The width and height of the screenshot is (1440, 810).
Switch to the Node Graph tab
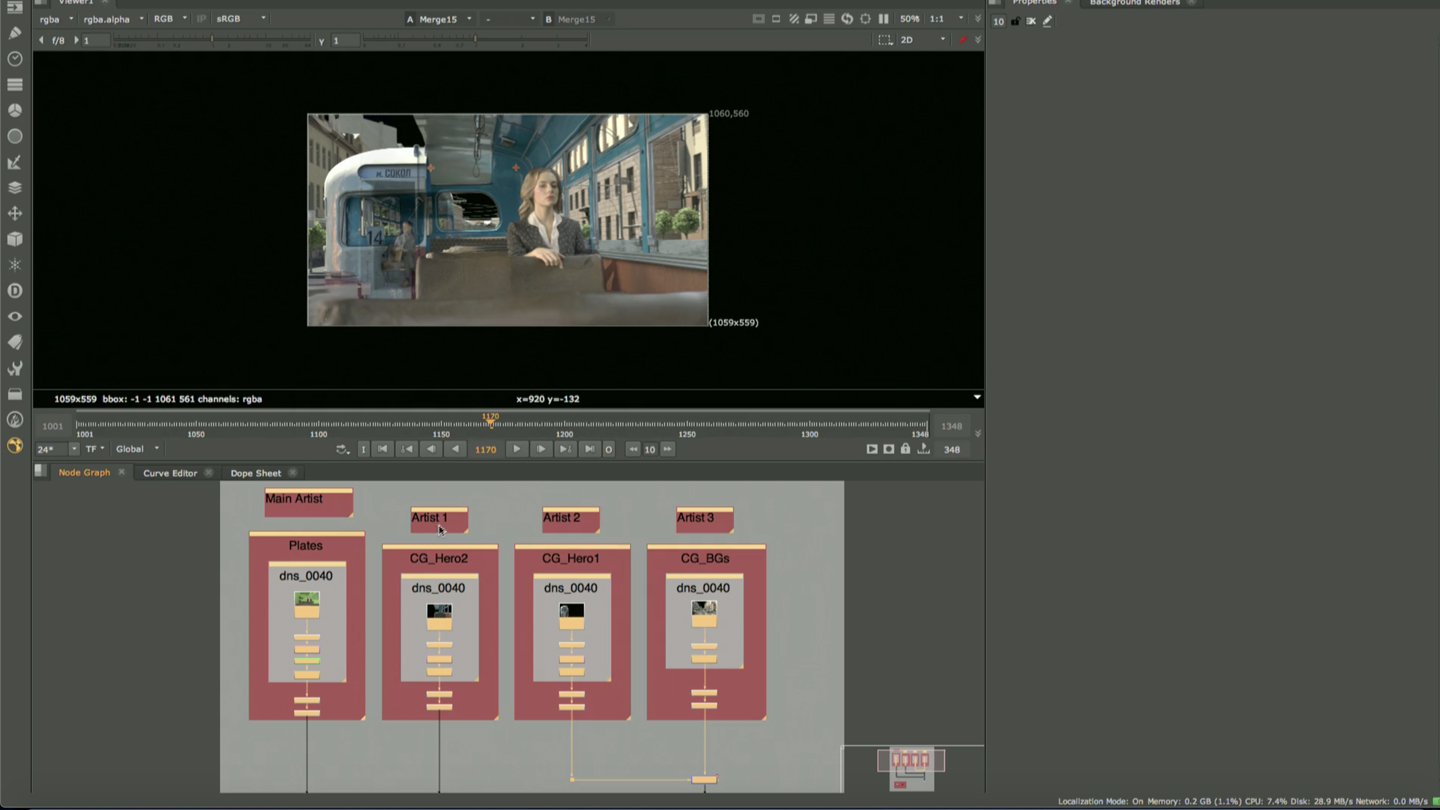click(84, 472)
